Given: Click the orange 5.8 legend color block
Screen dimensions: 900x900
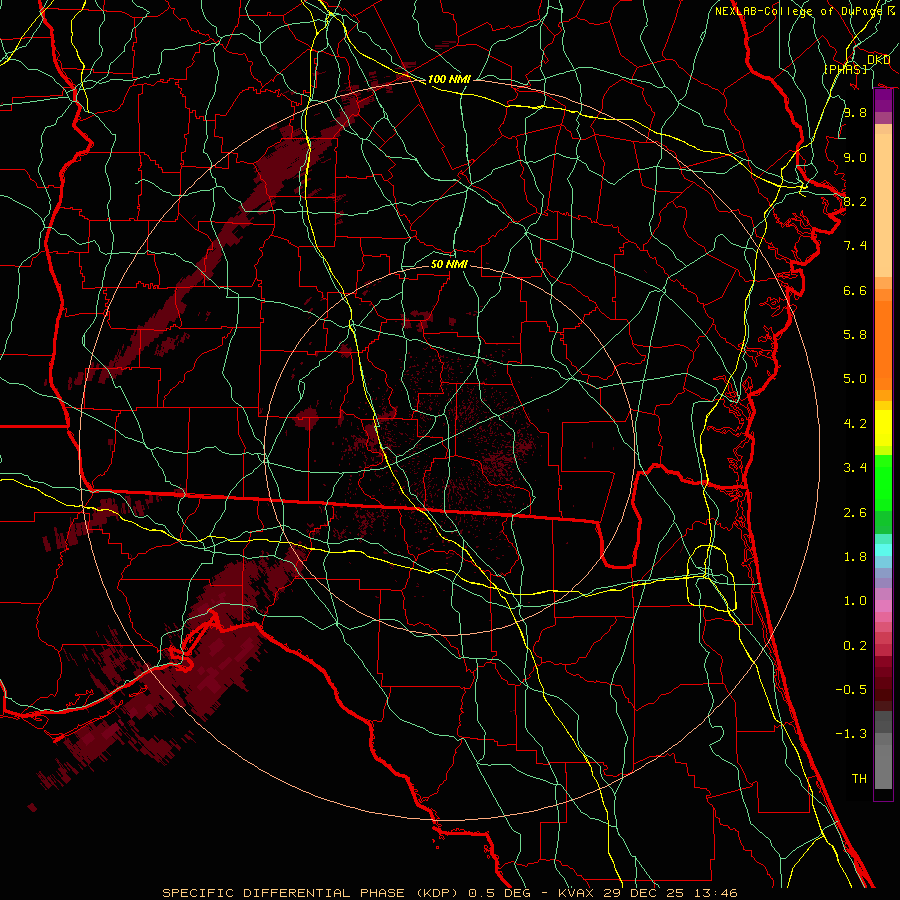Looking at the screenshot, I should tap(883, 335).
